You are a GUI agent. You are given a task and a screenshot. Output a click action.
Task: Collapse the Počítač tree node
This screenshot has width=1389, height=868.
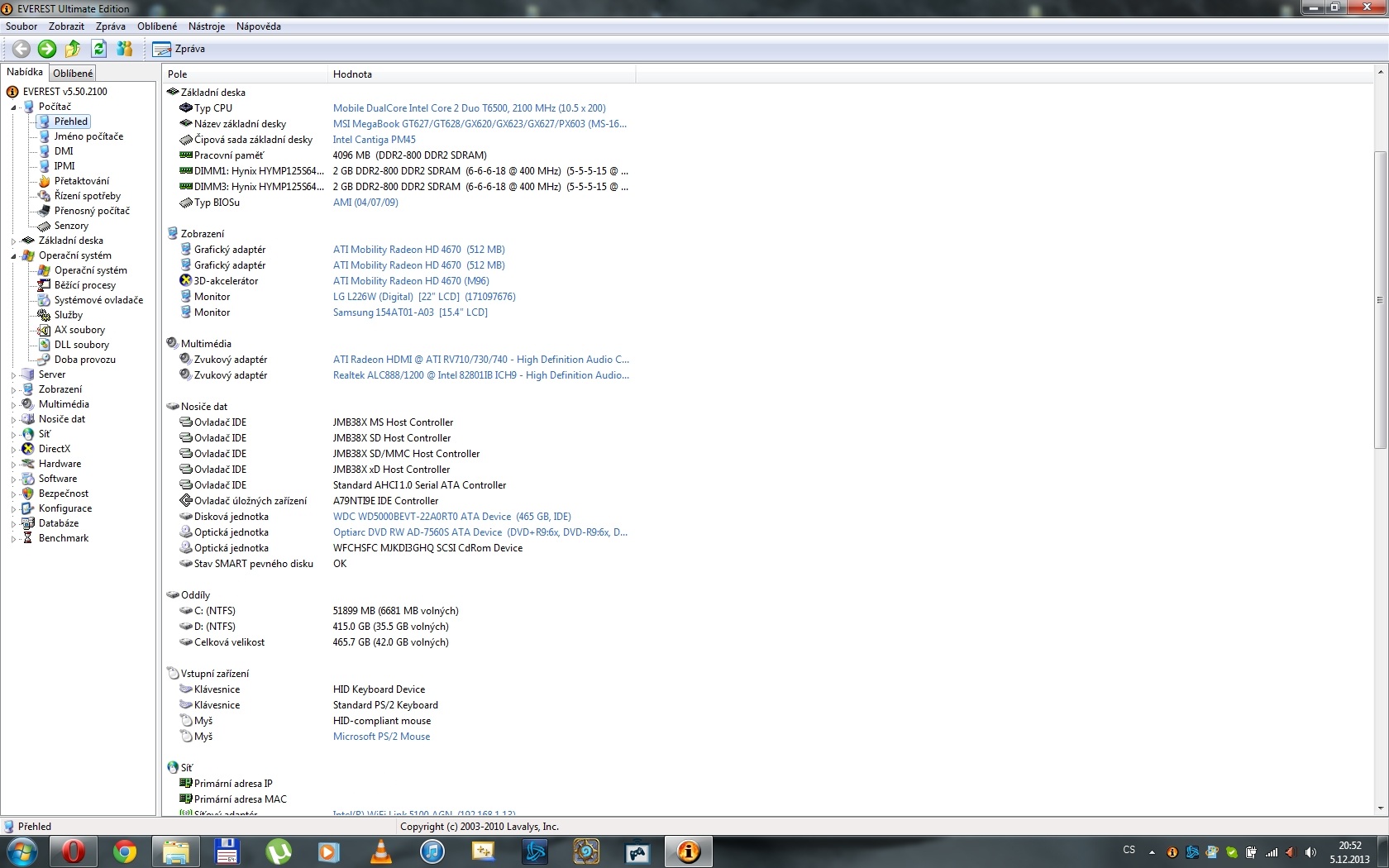pos(13,107)
